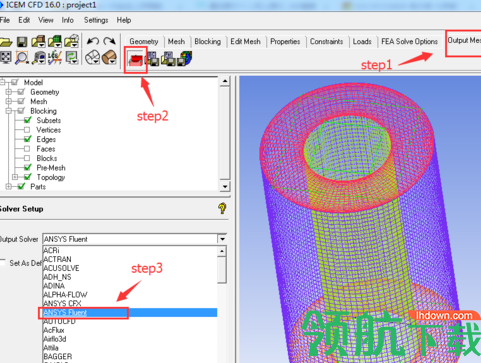Click solver list scroll up arrow

pos(222,251)
